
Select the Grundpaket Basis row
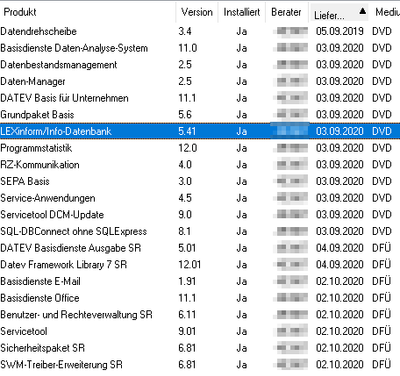click(200, 115)
